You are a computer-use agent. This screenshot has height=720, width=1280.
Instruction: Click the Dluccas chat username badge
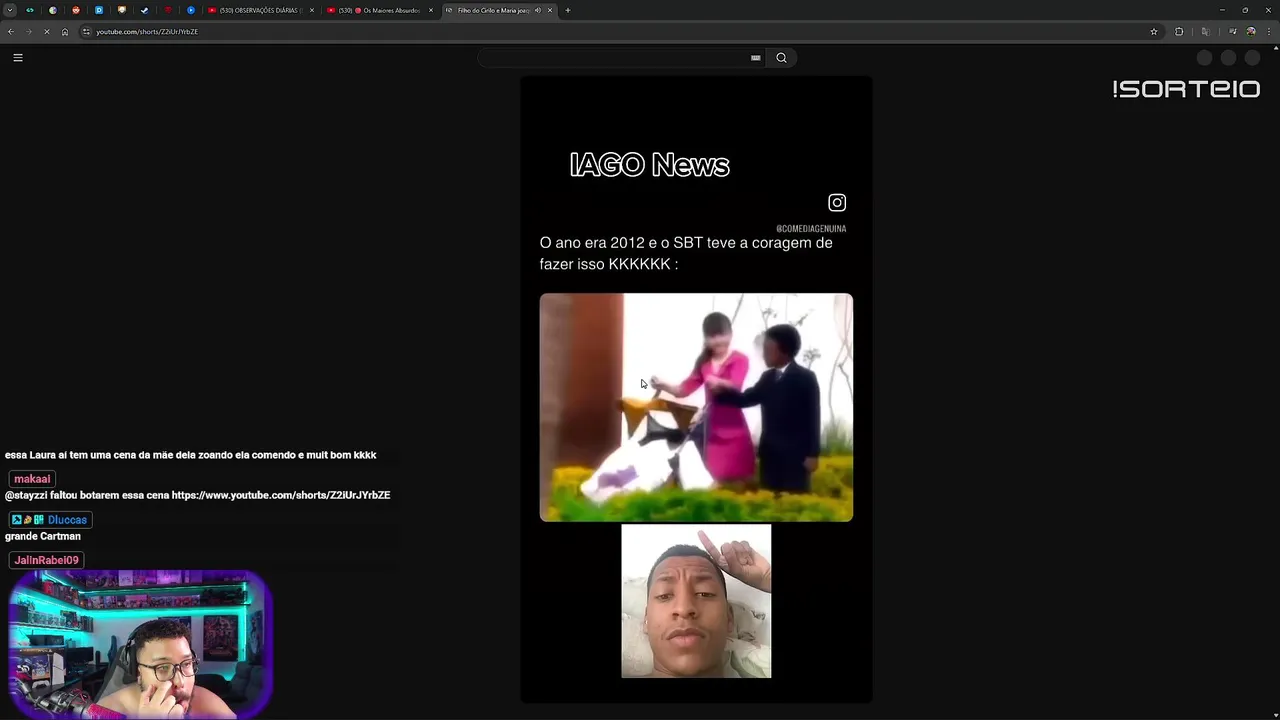tap(50, 520)
